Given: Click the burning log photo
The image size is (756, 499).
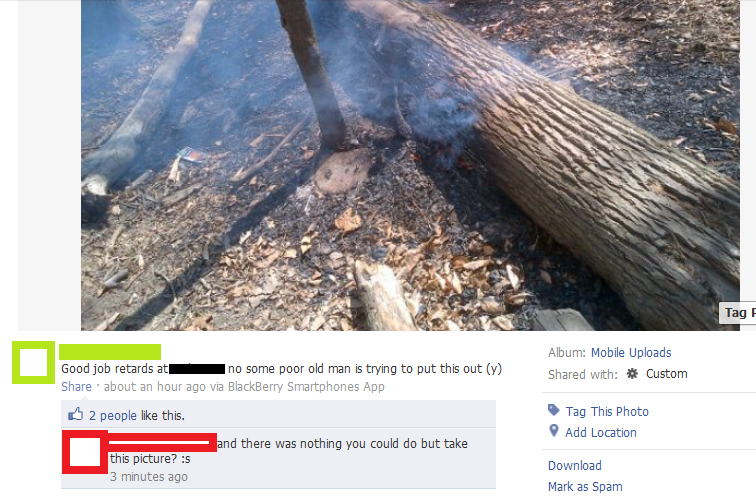Looking at the screenshot, I should pos(410,165).
